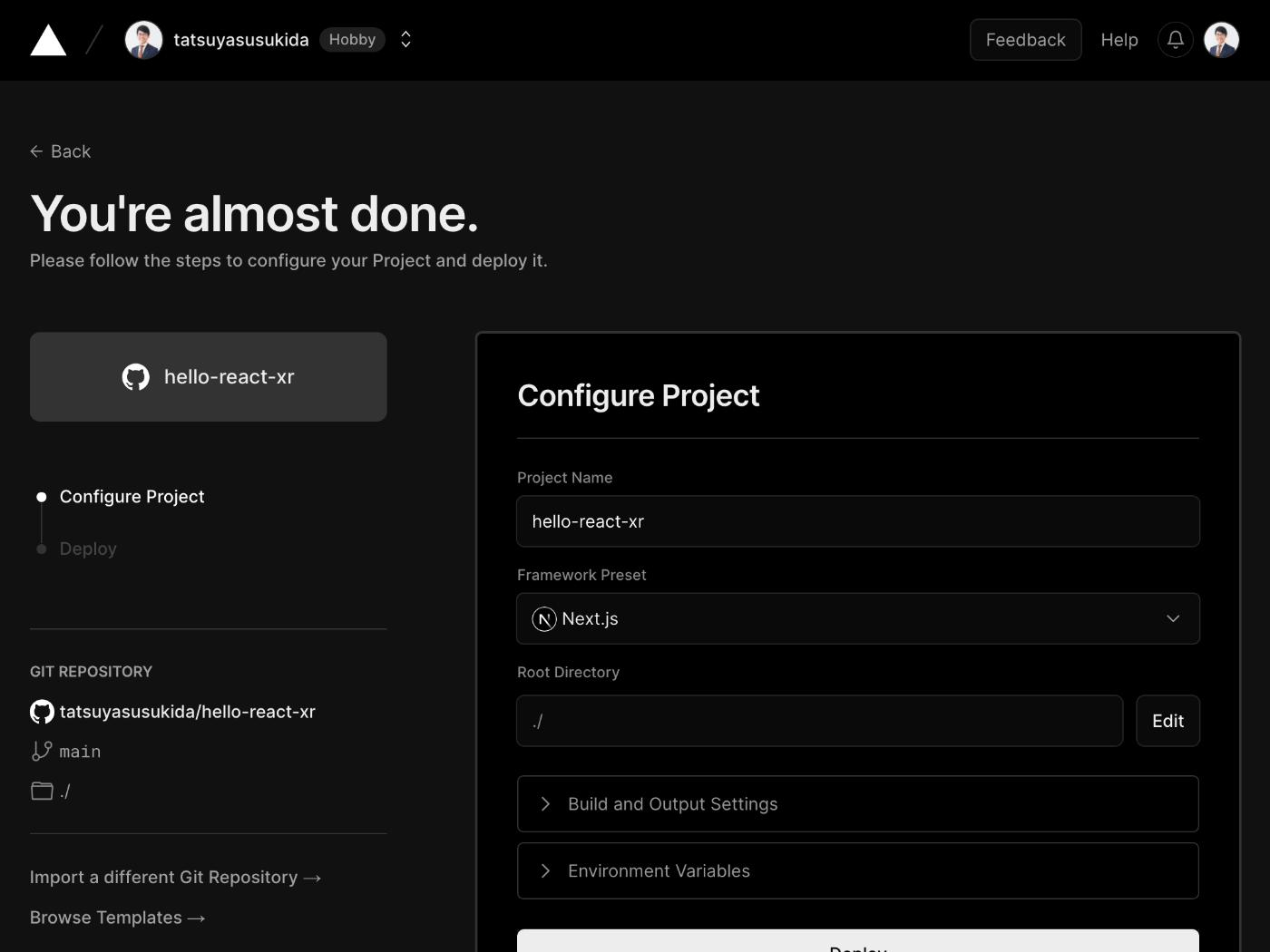Open the Feedback button
The image size is (1270, 952).
tap(1026, 40)
